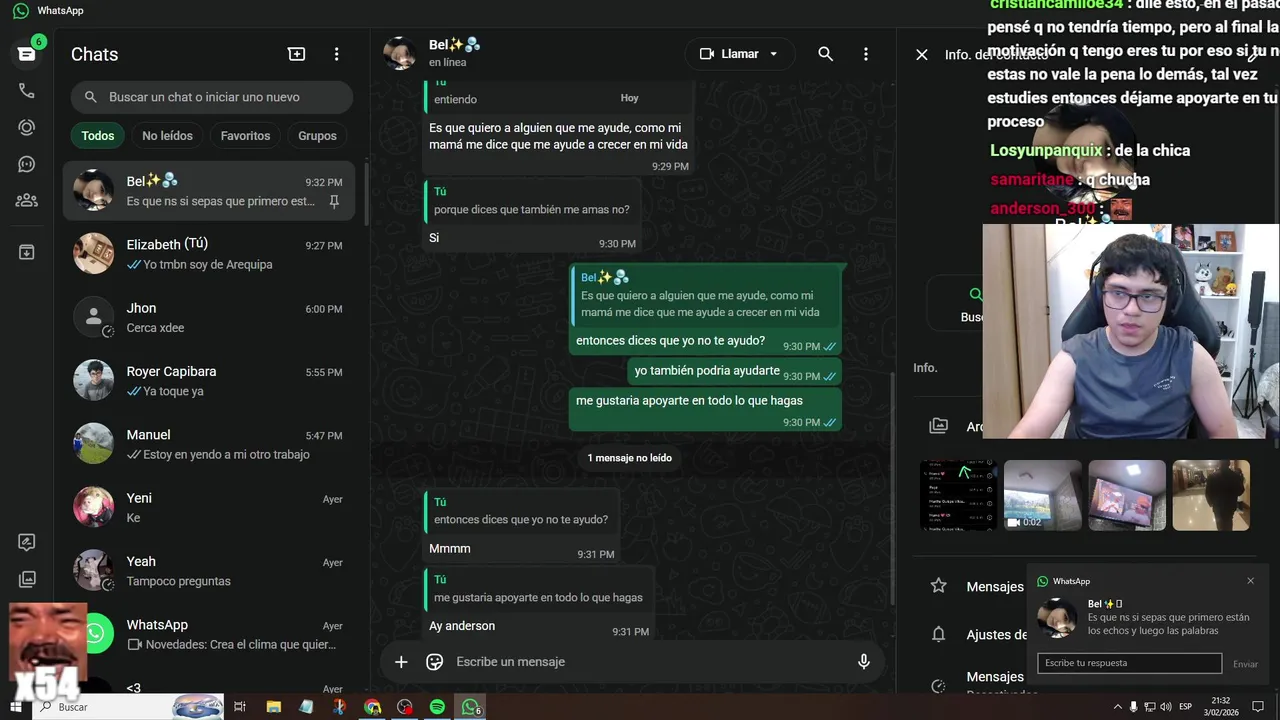The image size is (1280, 720).
Task: Open Bel's profile picture in the header
Action: (x=400, y=54)
